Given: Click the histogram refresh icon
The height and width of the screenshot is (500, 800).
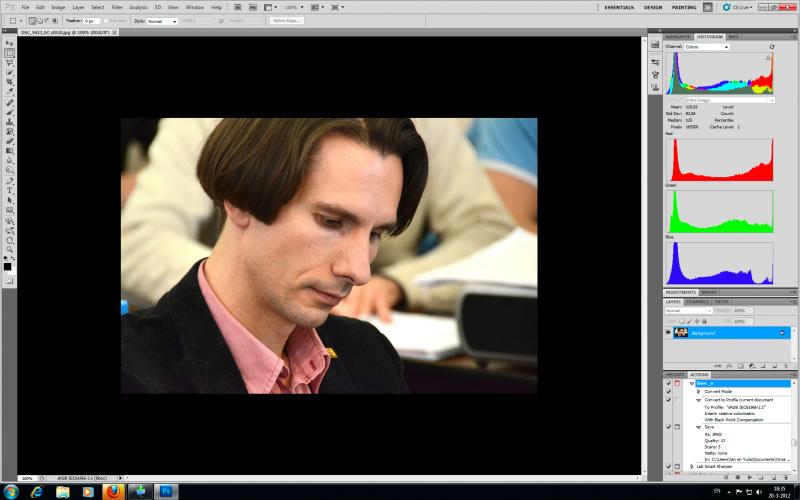Looking at the screenshot, I should [771, 46].
